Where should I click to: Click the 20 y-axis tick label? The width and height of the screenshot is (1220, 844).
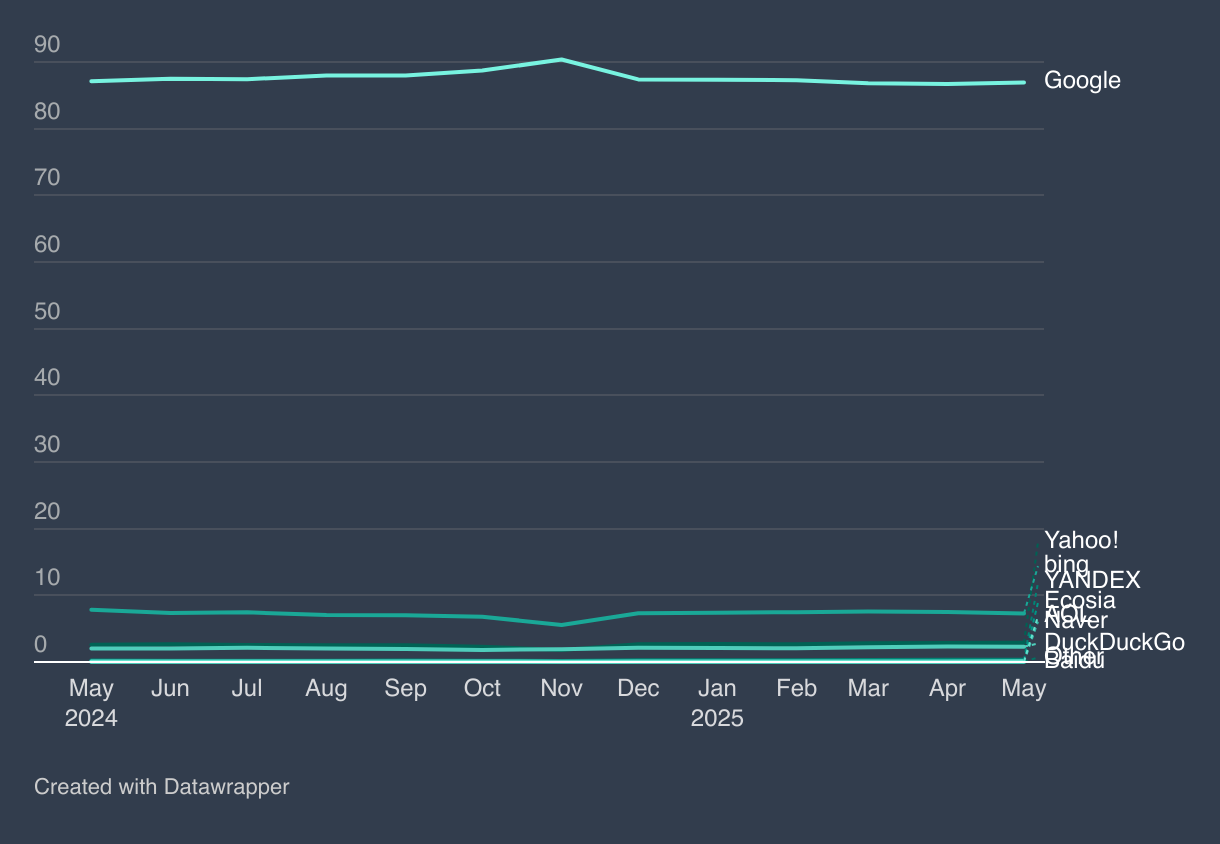(x=47, y=512)
